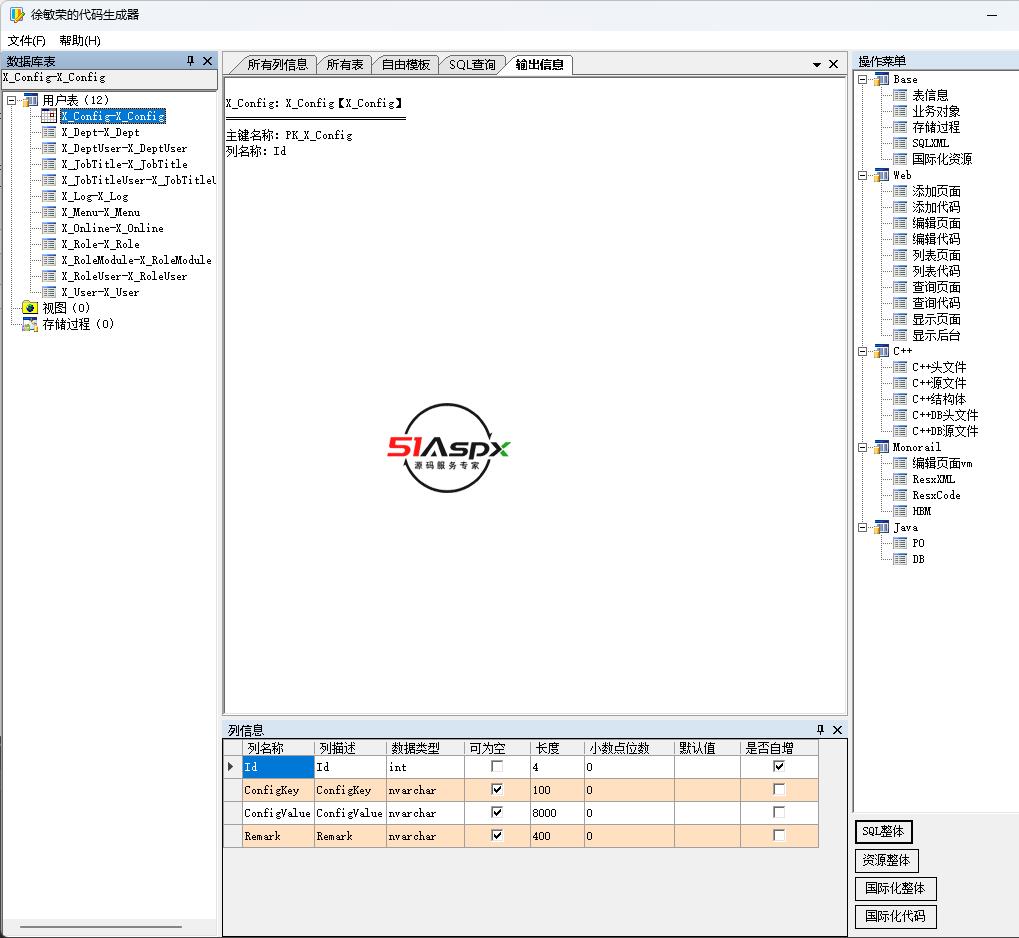Click the 存储过程 item under Base
1019x938 pixels.
pyautogui.click(x=936, y=127)
